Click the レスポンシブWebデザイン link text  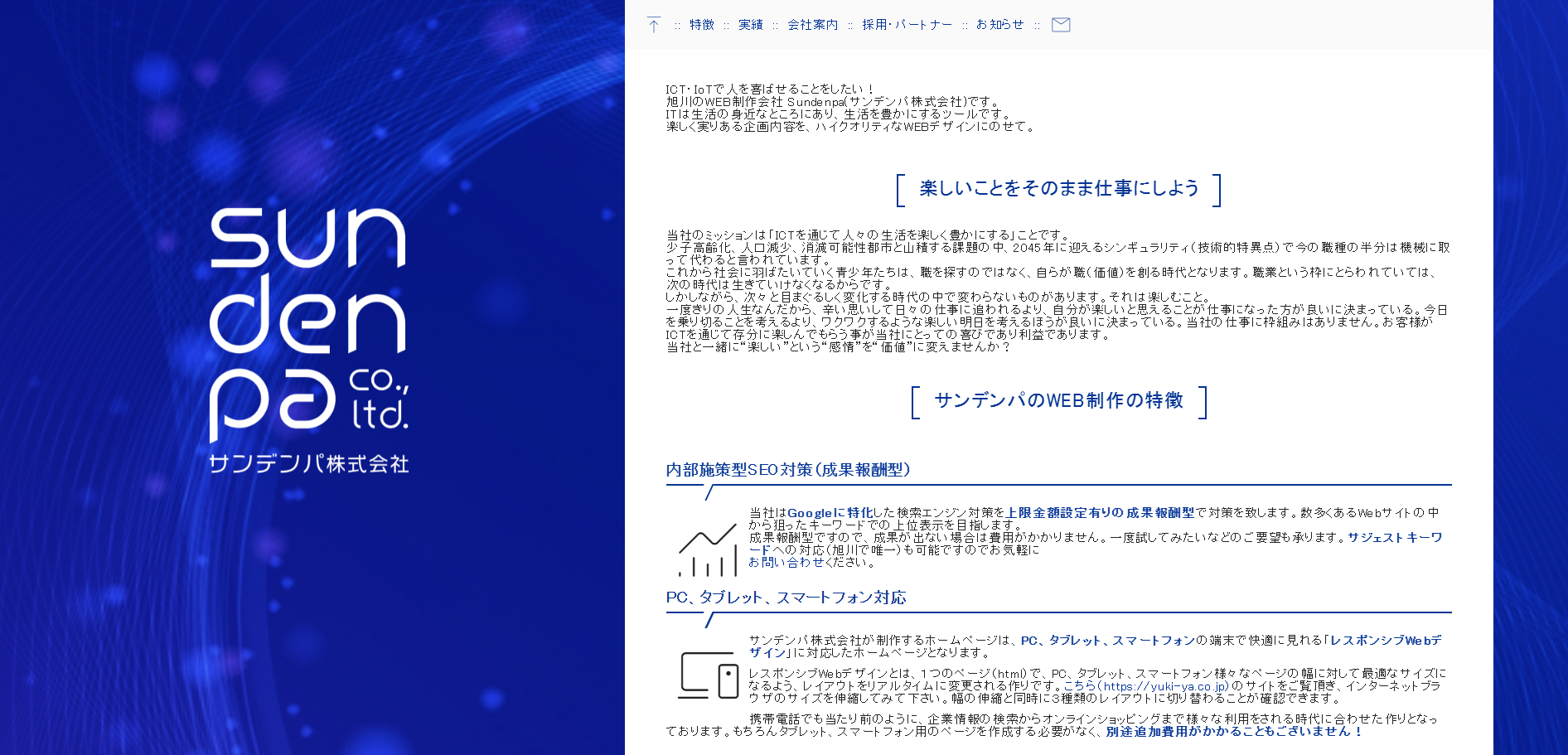[x=1384, y=641]
